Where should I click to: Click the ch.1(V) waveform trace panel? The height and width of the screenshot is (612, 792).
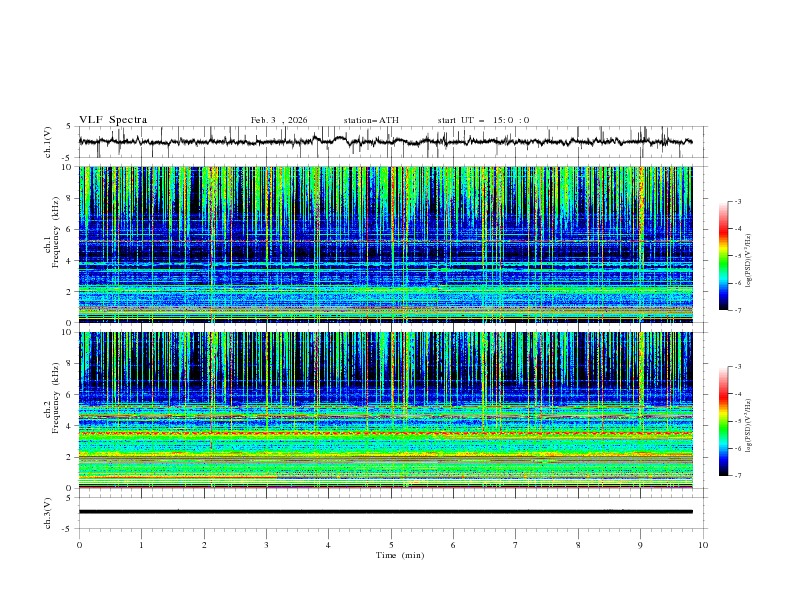390,142
